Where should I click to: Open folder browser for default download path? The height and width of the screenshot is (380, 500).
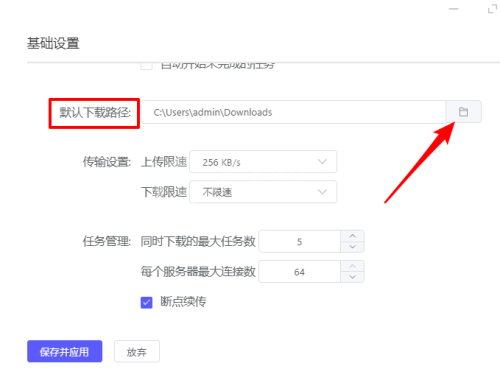pos(463,112)
